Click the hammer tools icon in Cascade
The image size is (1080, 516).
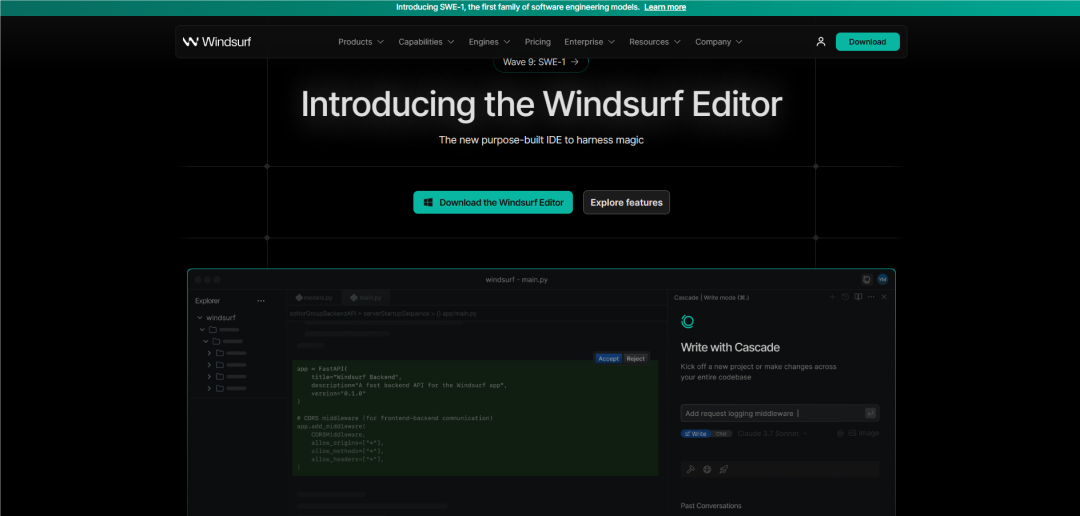coord(691,469)
